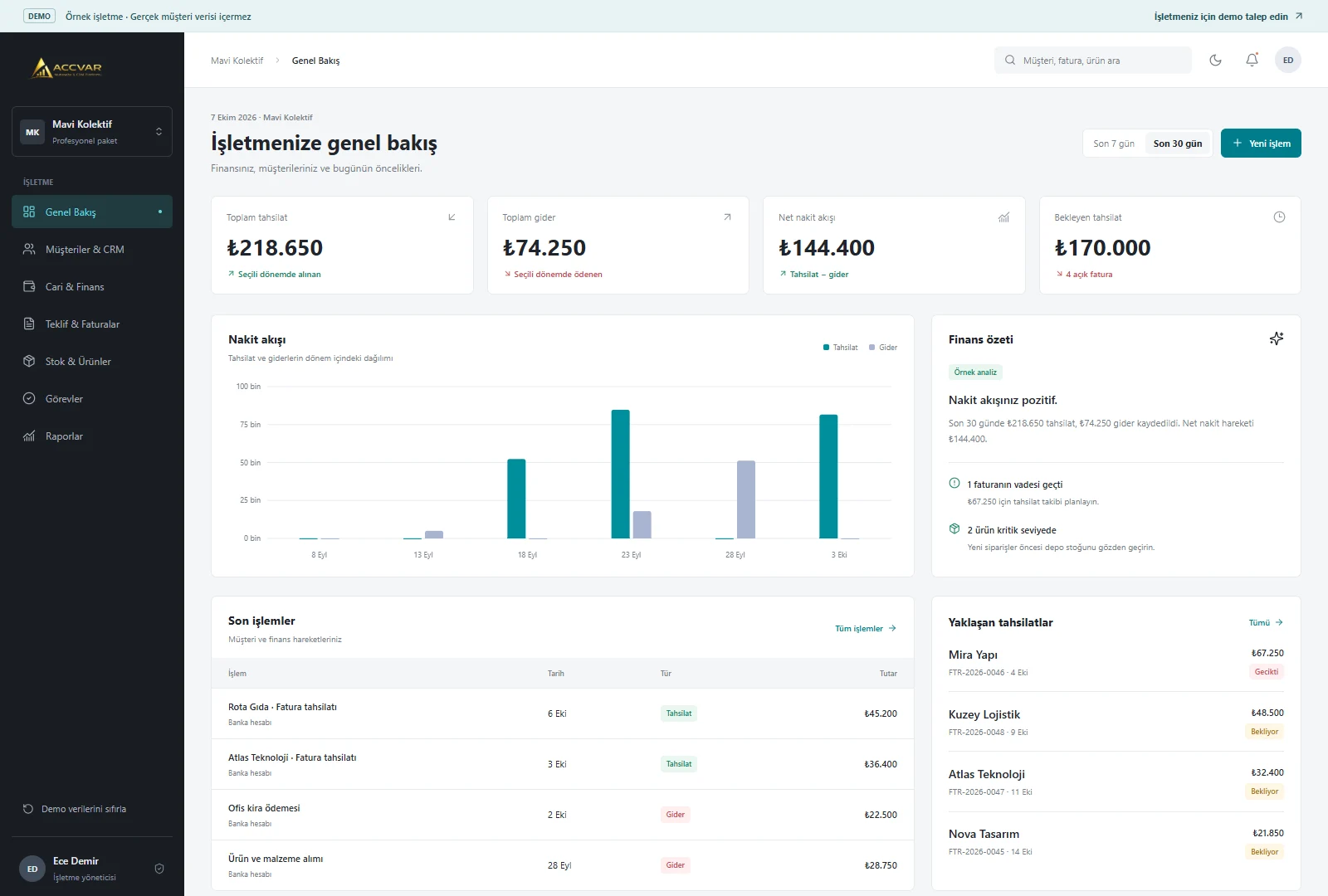Click the Toplam gider arrow icon
The image size is (1328, 896).
727,217
